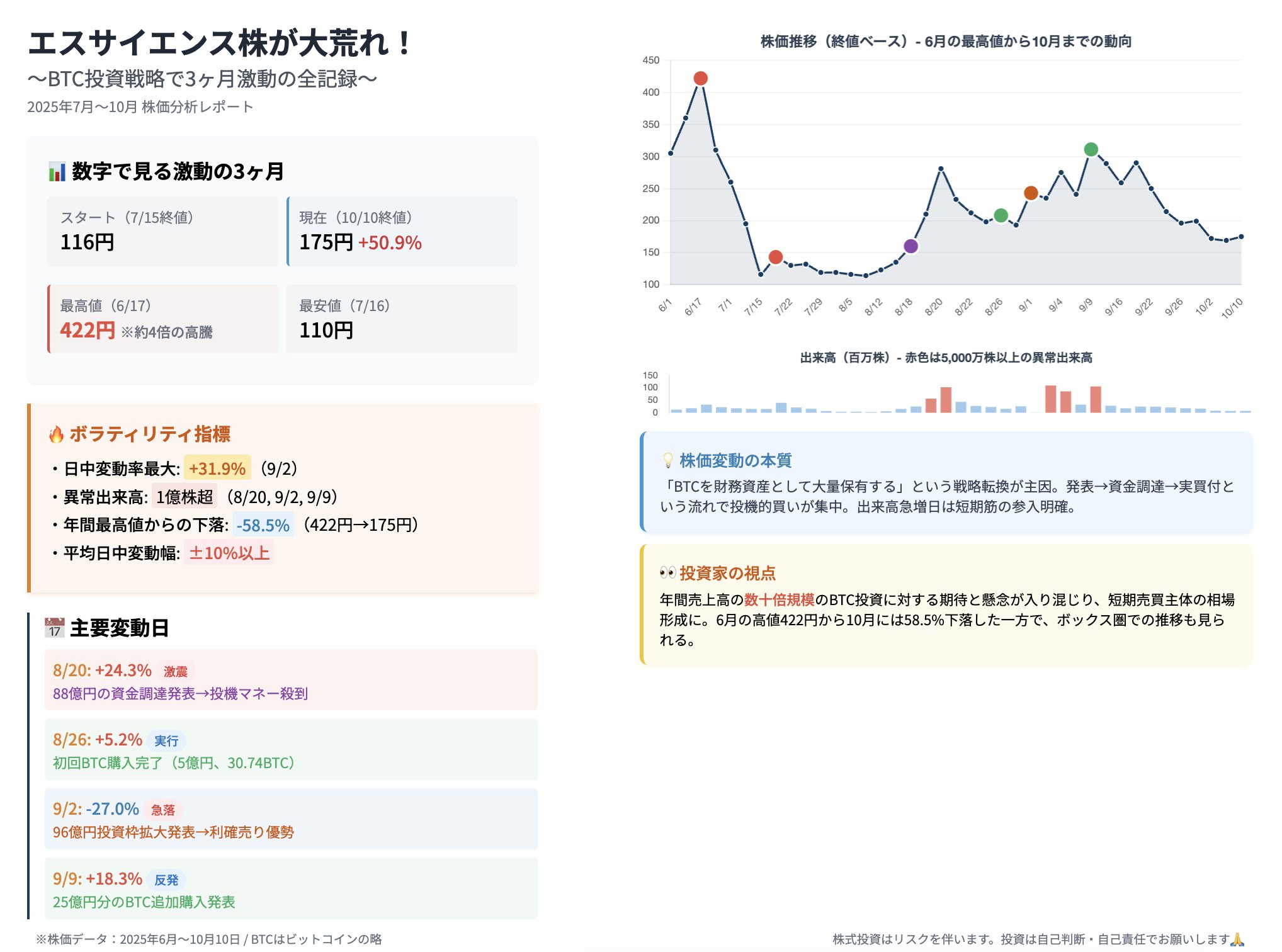
Task: Click the purple chart marker at 8/18
Action: pos(910,246)
